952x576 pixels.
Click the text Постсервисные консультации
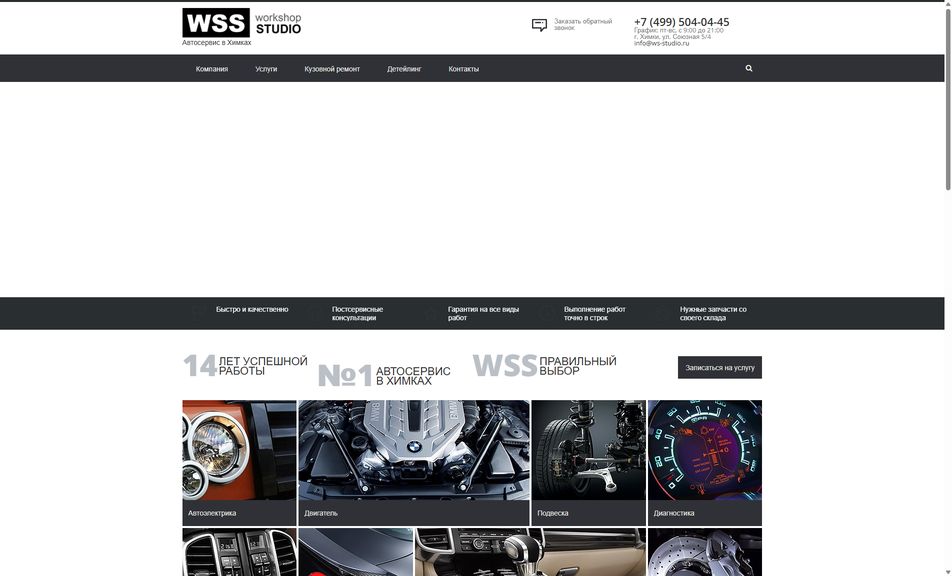[358, 313]
